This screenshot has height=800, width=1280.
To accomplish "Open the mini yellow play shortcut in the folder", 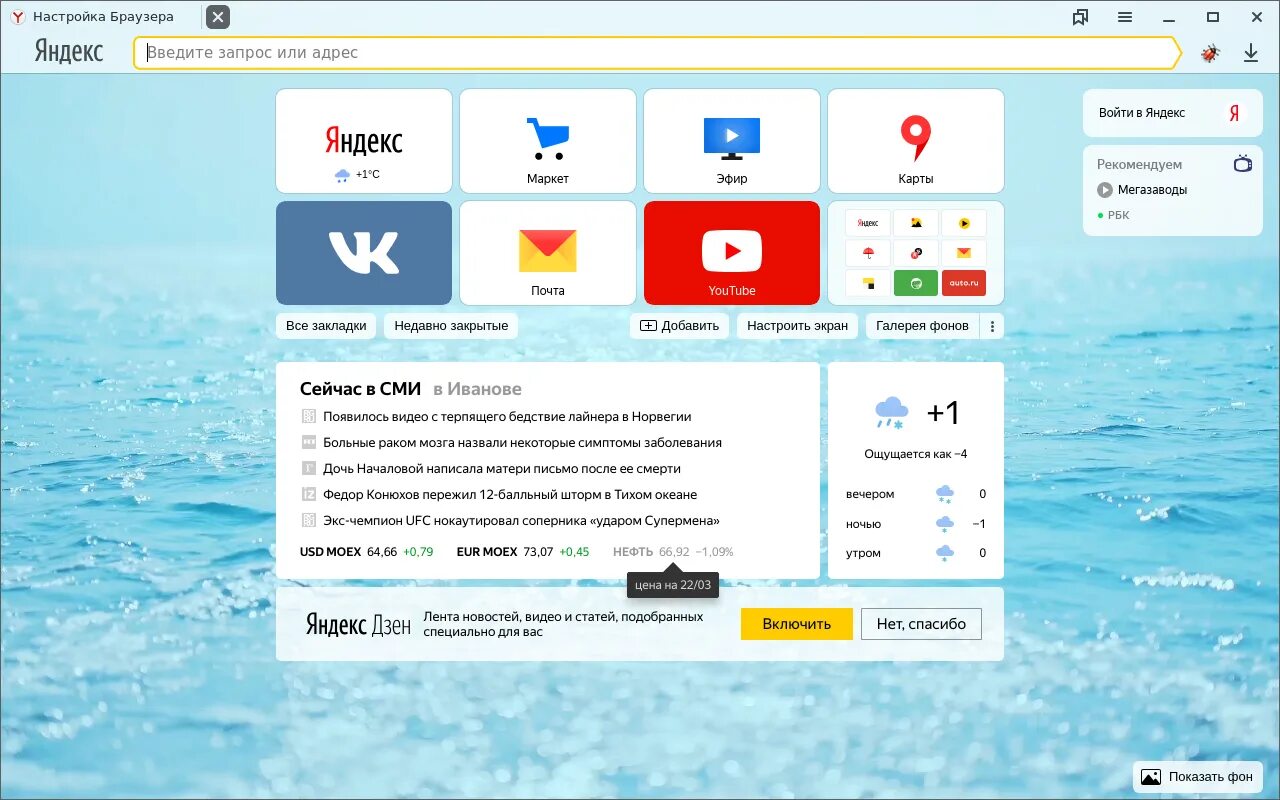I will [x=964, y=223].
